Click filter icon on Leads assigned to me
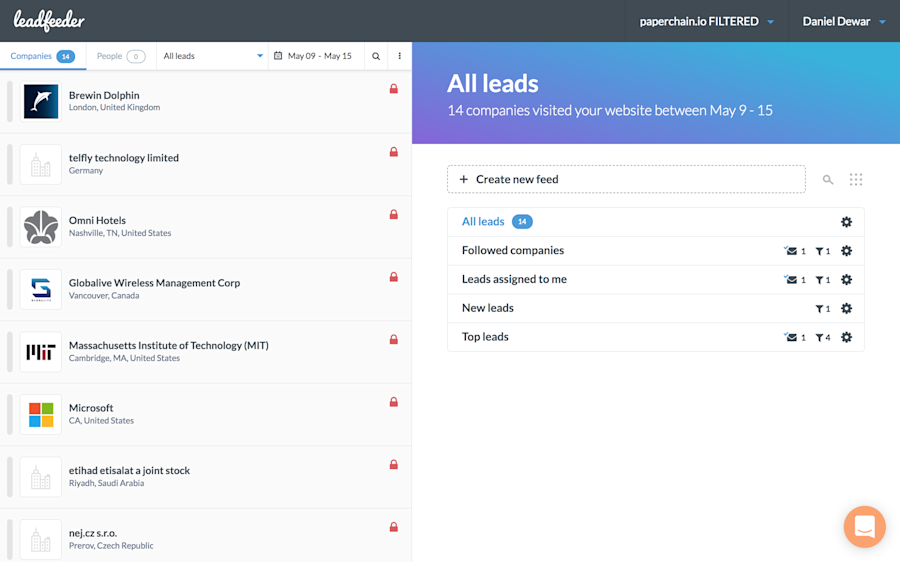900x562 pixels. tap(820, 280)
